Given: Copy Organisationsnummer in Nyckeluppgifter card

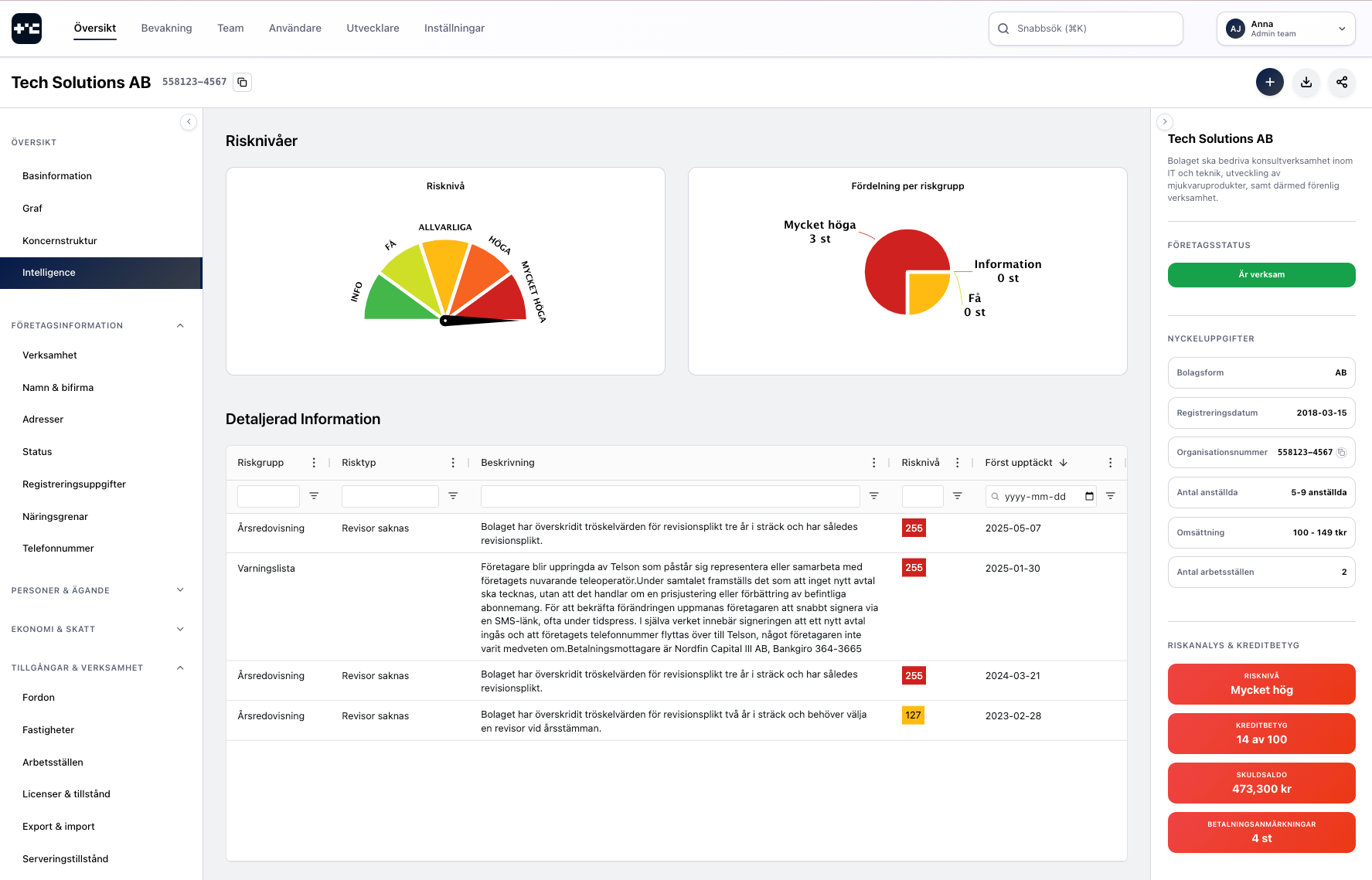Looking at the screenshot, I should pyautogui.click(x=1342, y=453).
